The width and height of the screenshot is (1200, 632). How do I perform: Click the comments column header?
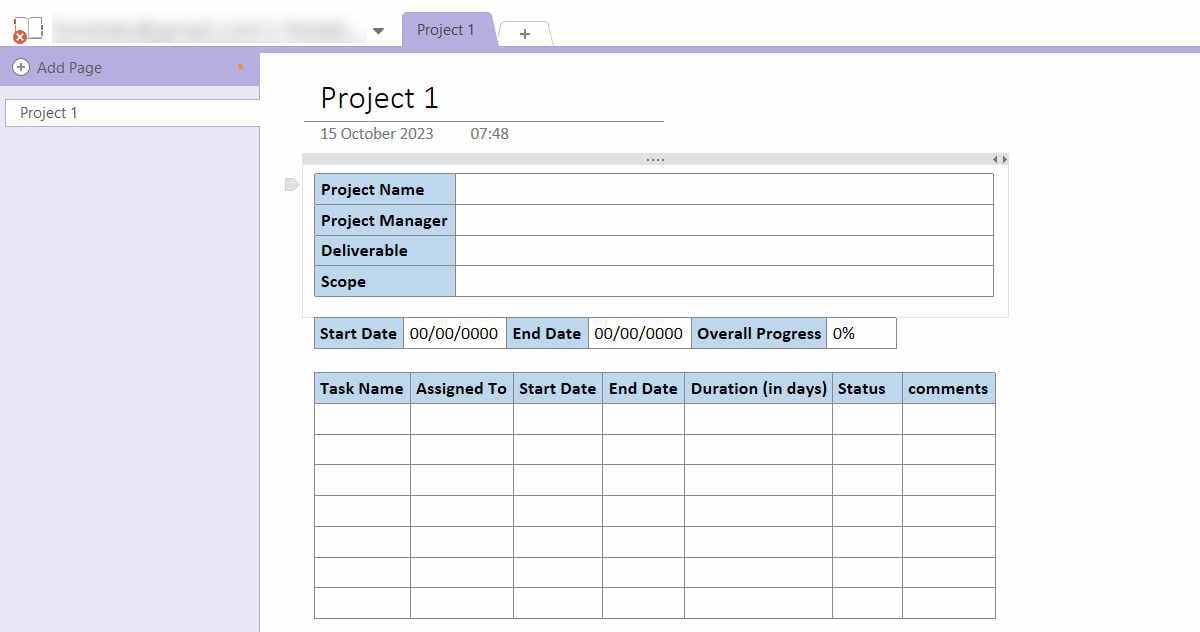tap(948, 389)
